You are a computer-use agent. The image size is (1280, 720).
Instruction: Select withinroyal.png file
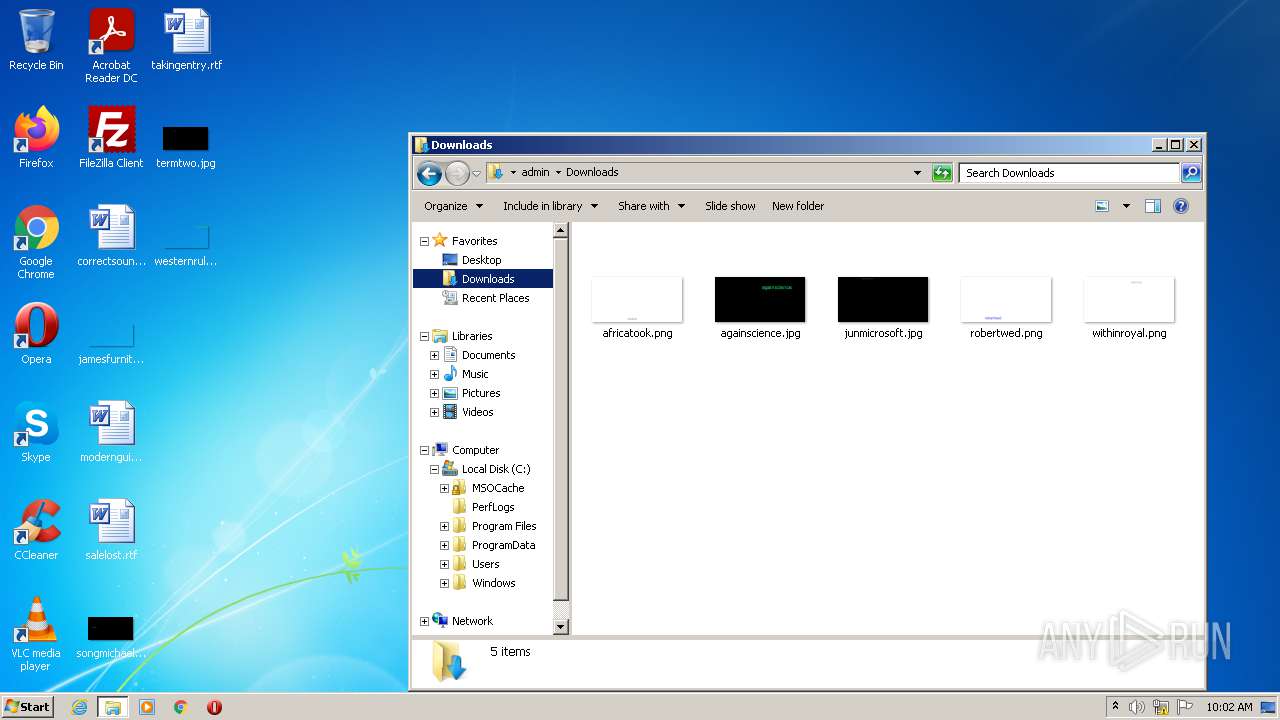pos(1129,308)
